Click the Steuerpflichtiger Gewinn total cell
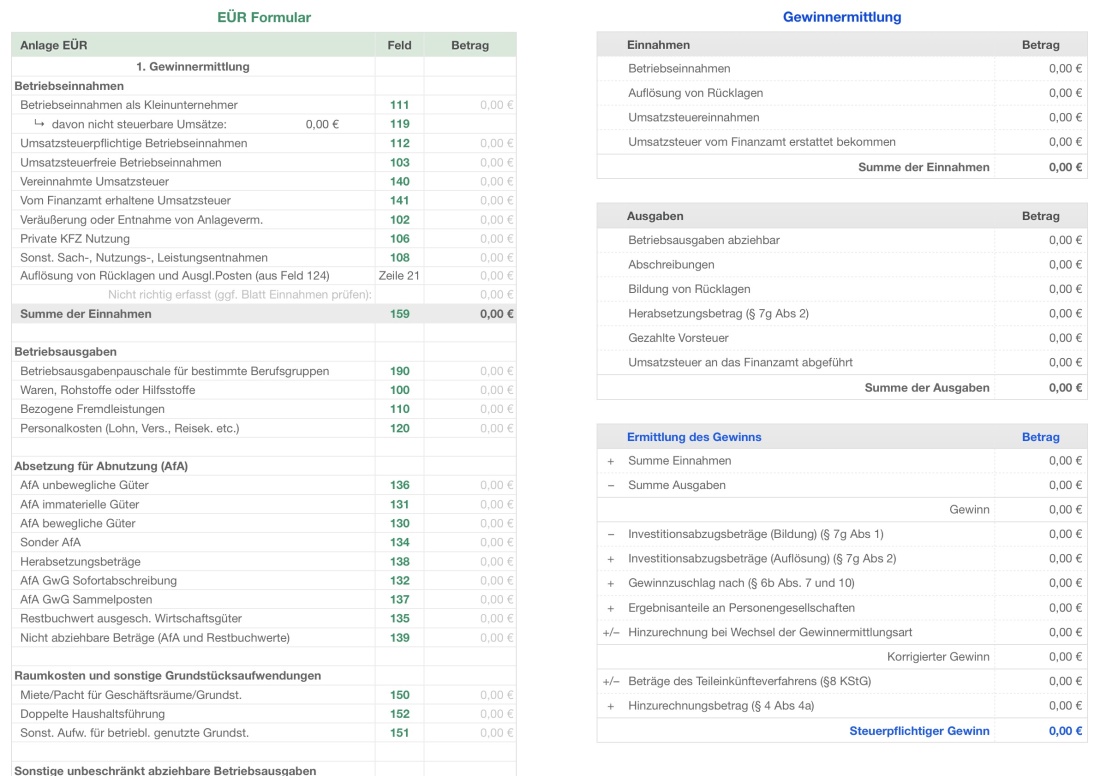 point(1064,731)
